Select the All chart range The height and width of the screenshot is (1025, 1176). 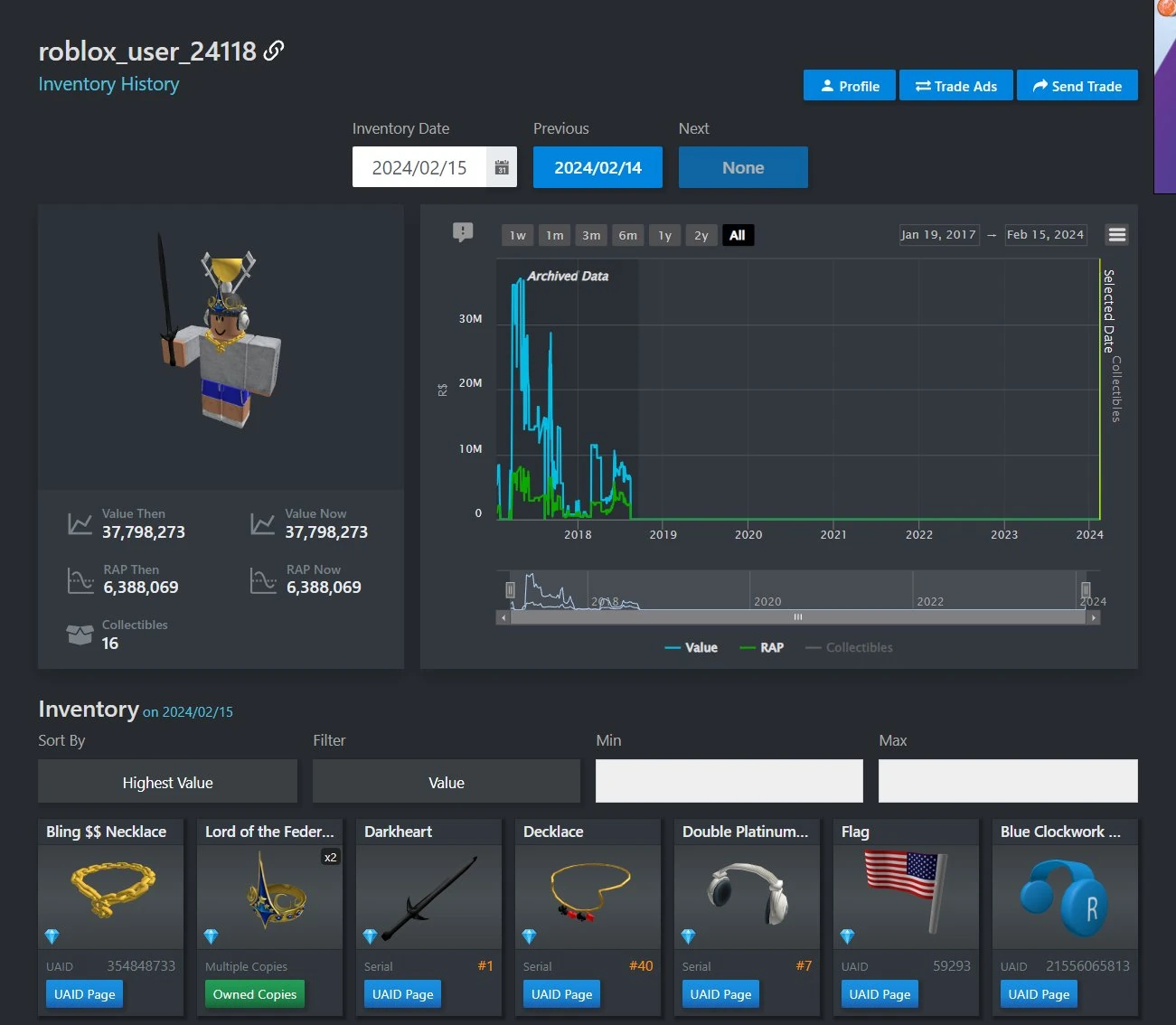(x=738, y=235)
